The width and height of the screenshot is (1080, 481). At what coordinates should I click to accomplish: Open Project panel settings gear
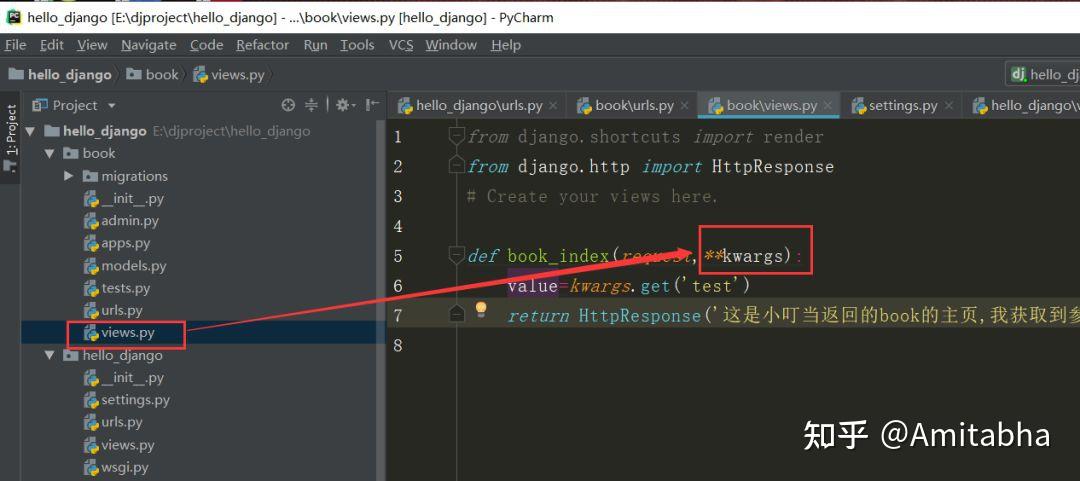(345, 105)
